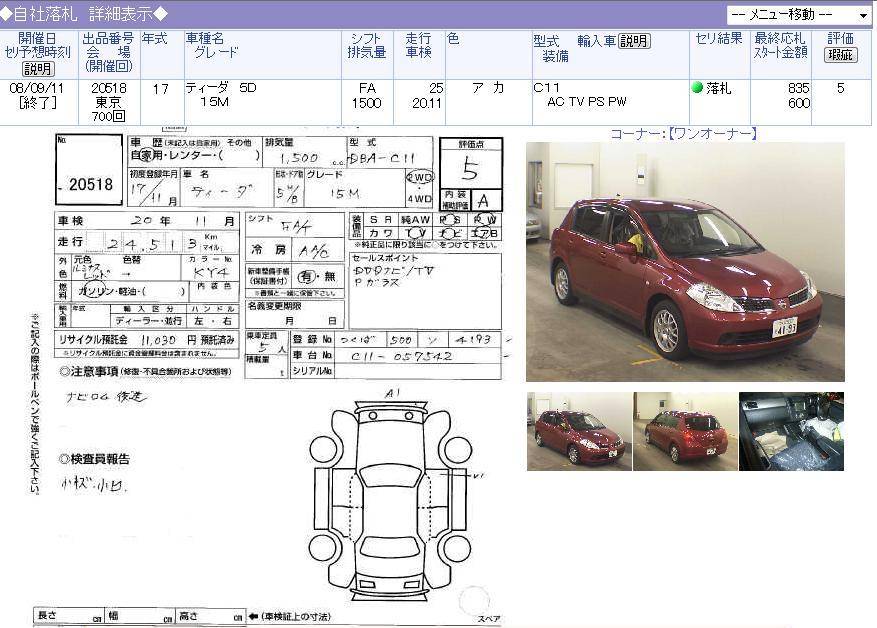This screenshot has width=877, height=628.
Task: Click the セリ結果 column header
Action: pos(719,39)
